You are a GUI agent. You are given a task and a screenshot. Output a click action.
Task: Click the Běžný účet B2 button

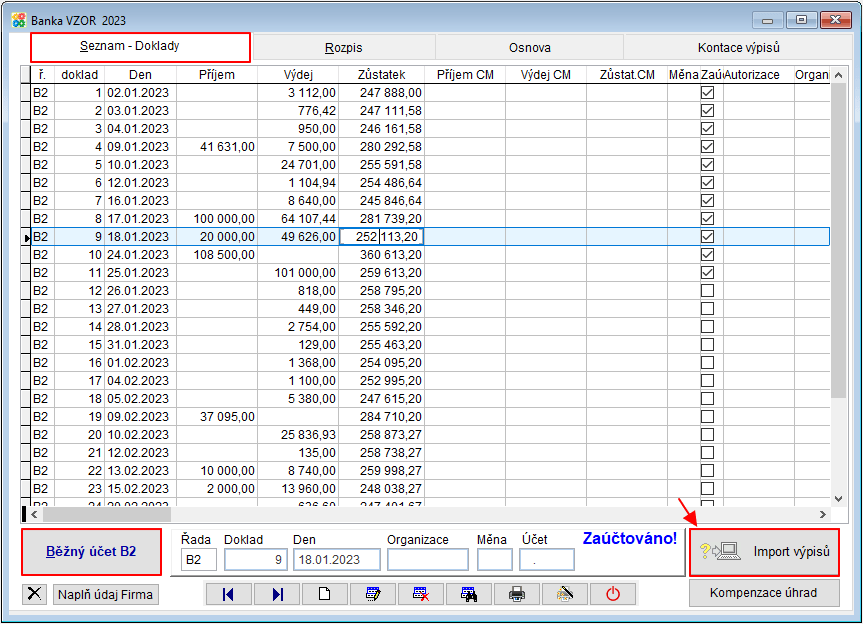coord(91,552)
